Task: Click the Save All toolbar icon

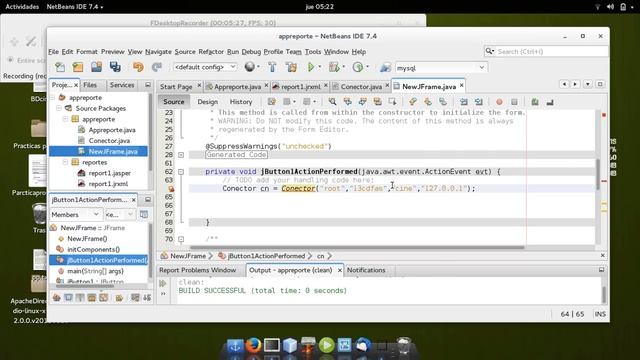Action: pos(115,67)
